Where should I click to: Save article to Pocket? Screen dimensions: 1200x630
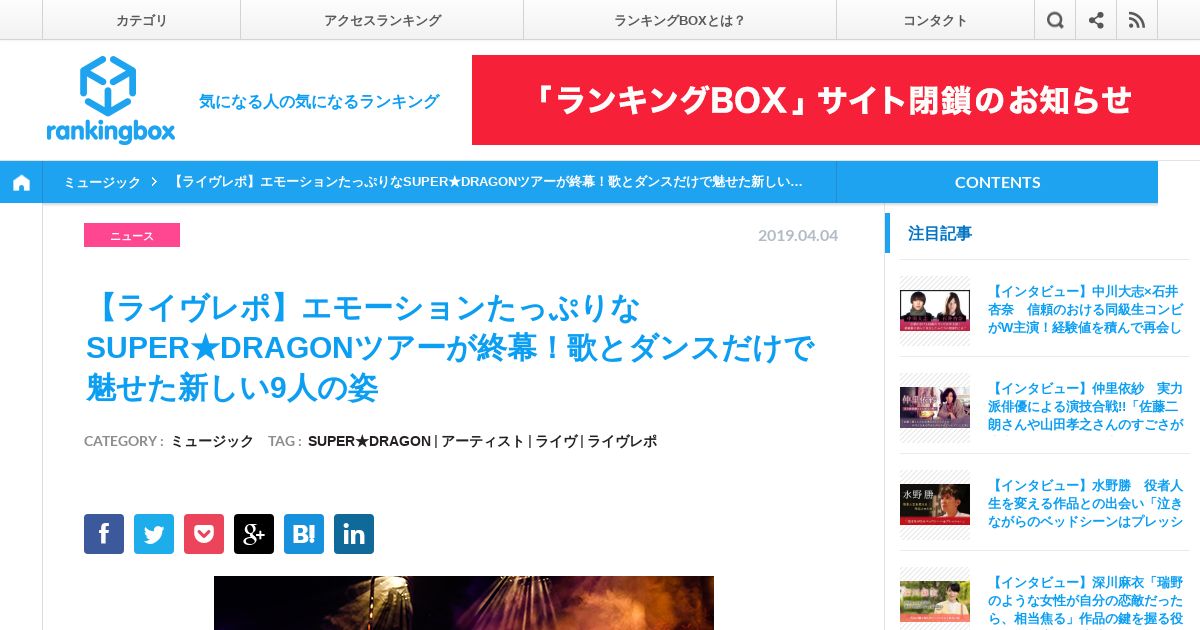[x=204, y=534]
